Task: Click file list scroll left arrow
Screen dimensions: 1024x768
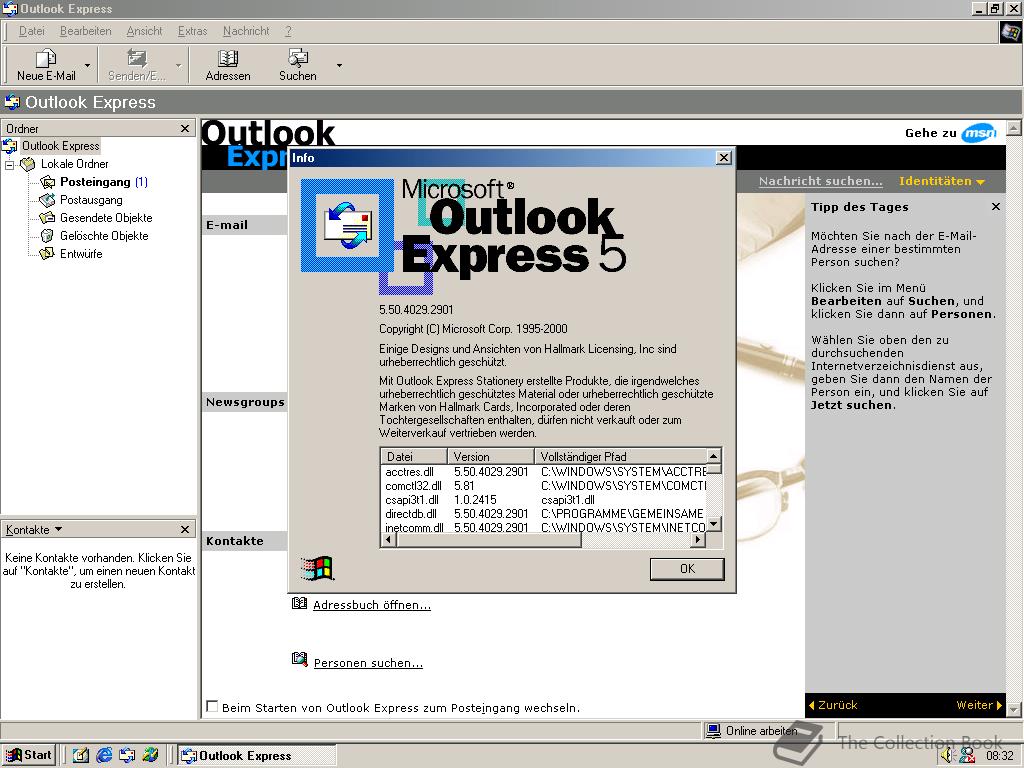Action: (x=389, y=539)
